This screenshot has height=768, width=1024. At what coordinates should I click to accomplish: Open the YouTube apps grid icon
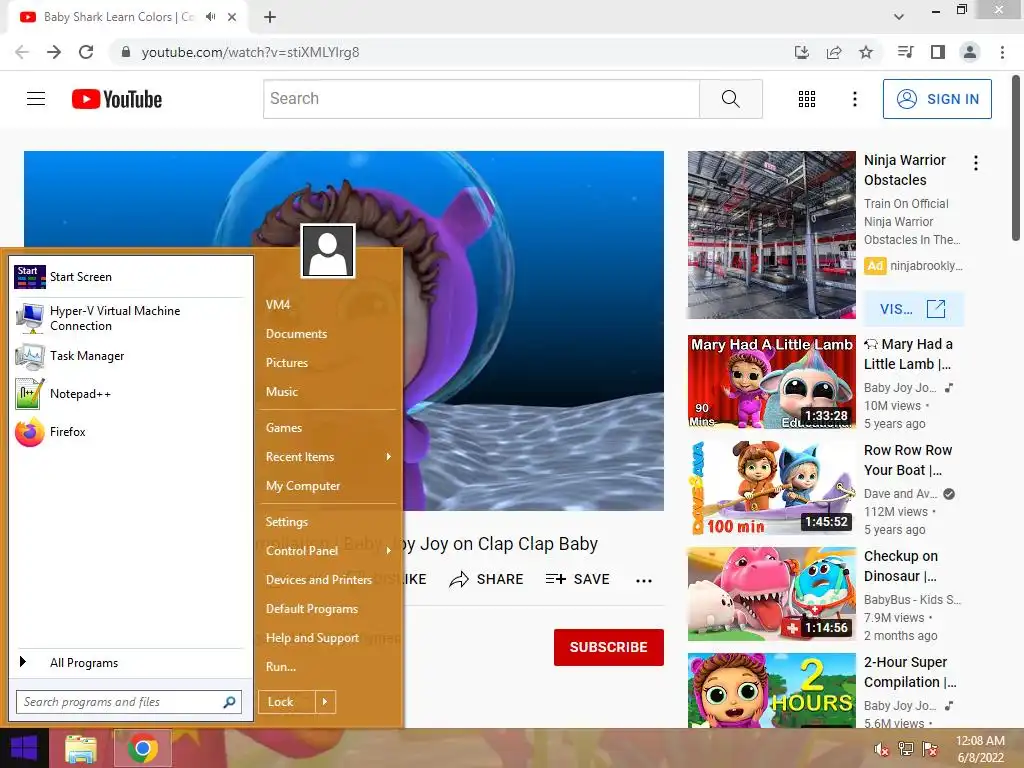pos(807,99)
